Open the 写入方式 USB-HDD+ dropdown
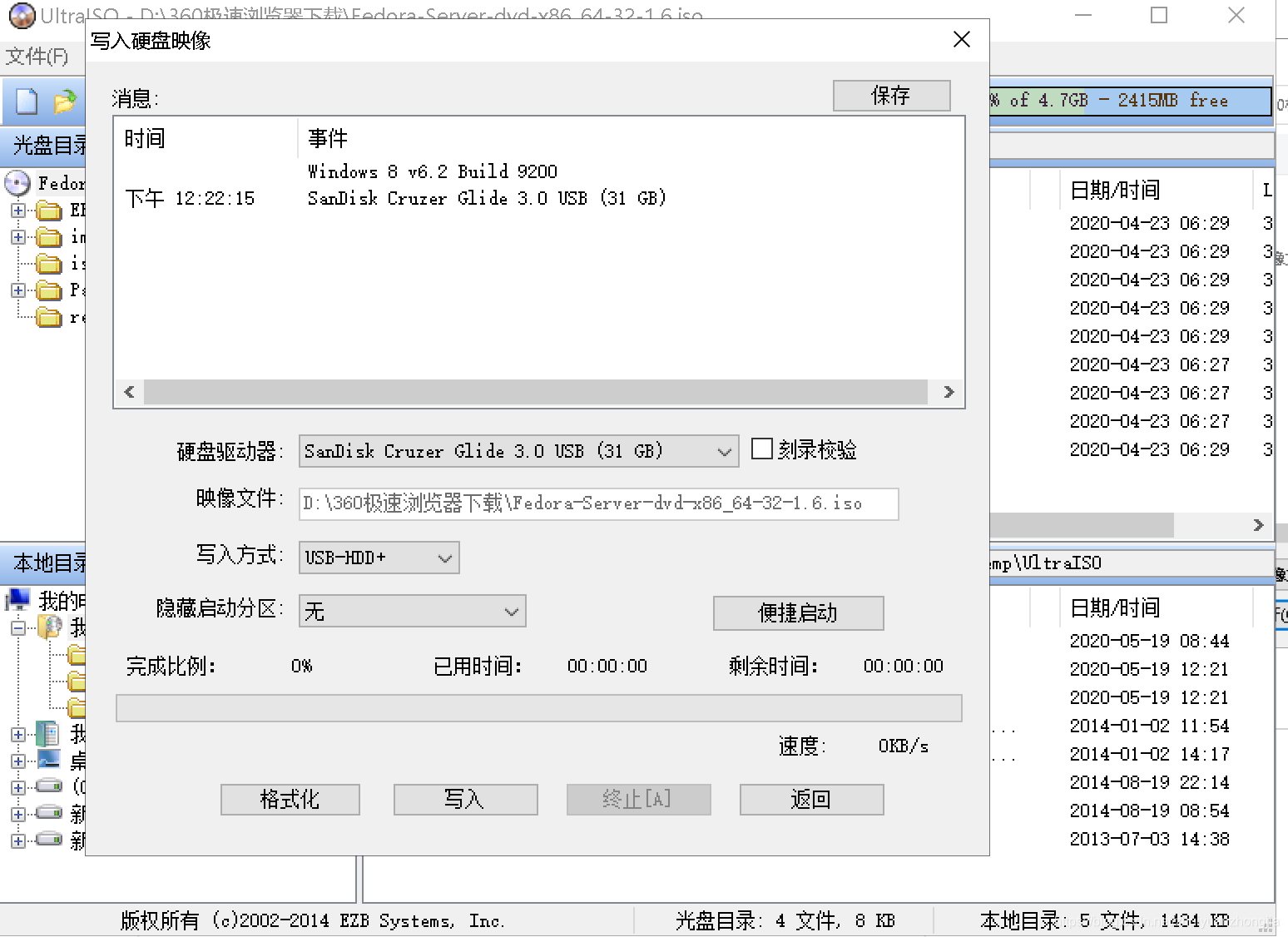The width and height of the screenshot is (1288, 937). 446,558
